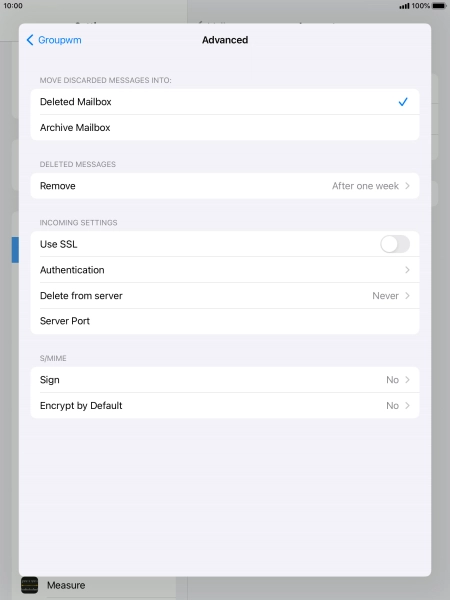The height and width of the screenshot is (600, 450).
Task: Tap the Server Port input field
Action: 225,321
